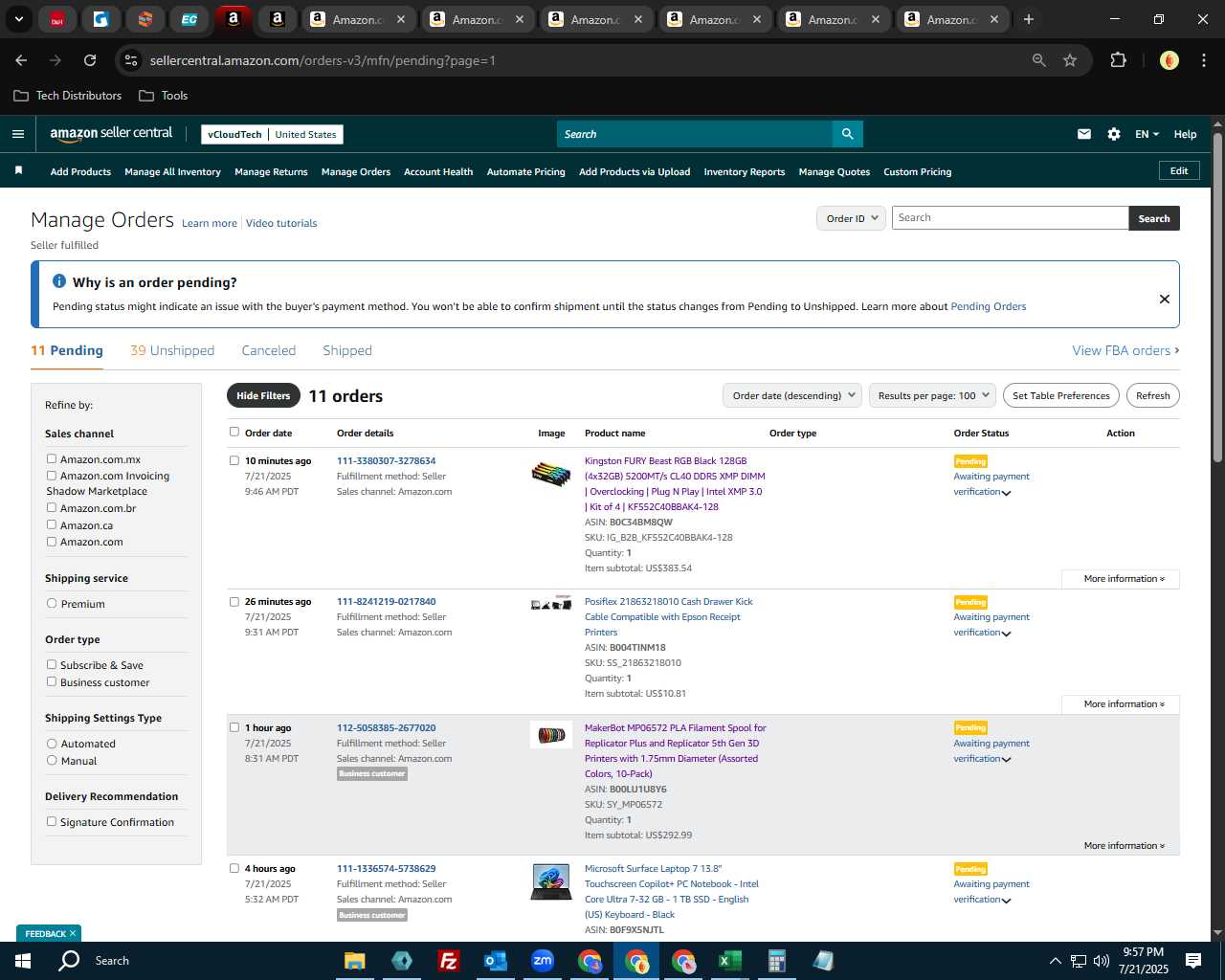Open Inventory Reports menu item

click(744, 171)
